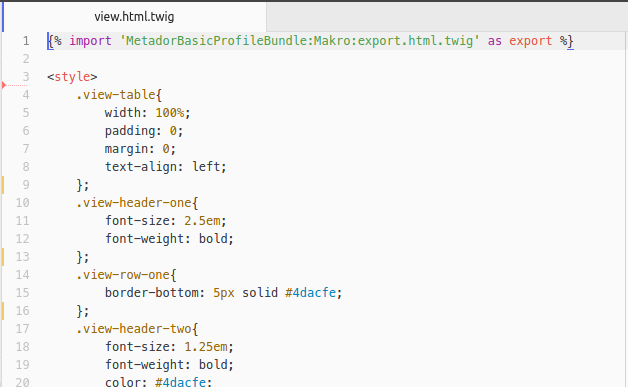Place cursor on blank line 2
The height and width of the screenshot is (387, 628).
point(336,59)
